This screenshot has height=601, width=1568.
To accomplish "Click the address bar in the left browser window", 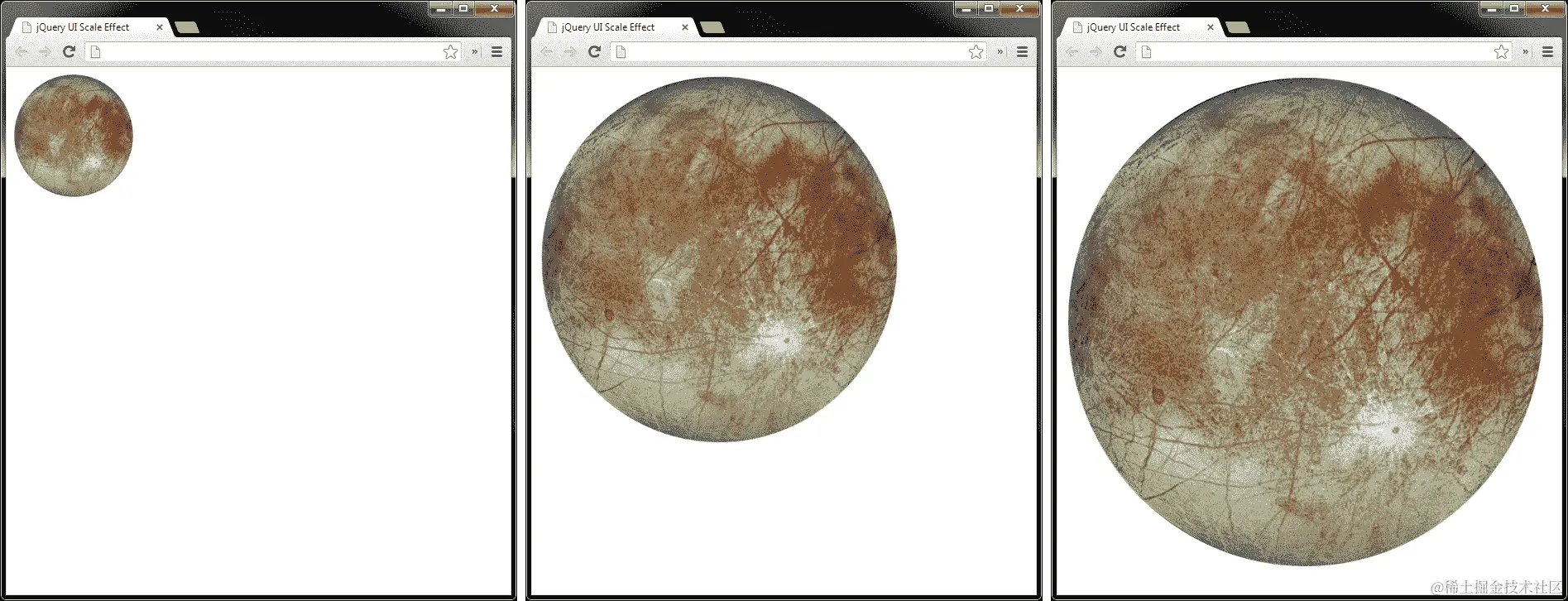I will [273, 51].
